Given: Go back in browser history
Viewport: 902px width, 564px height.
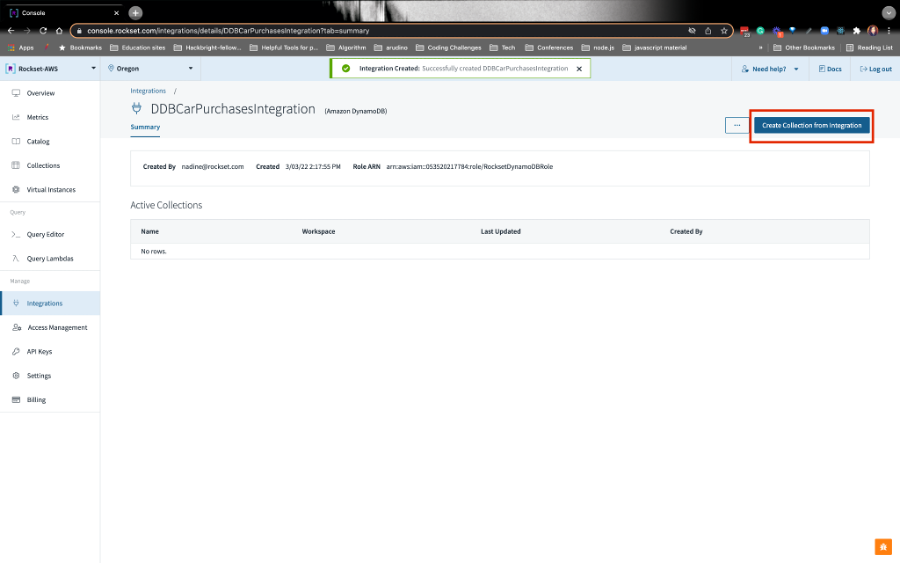Looking at the screenshot, I should (x=11, y=31).
